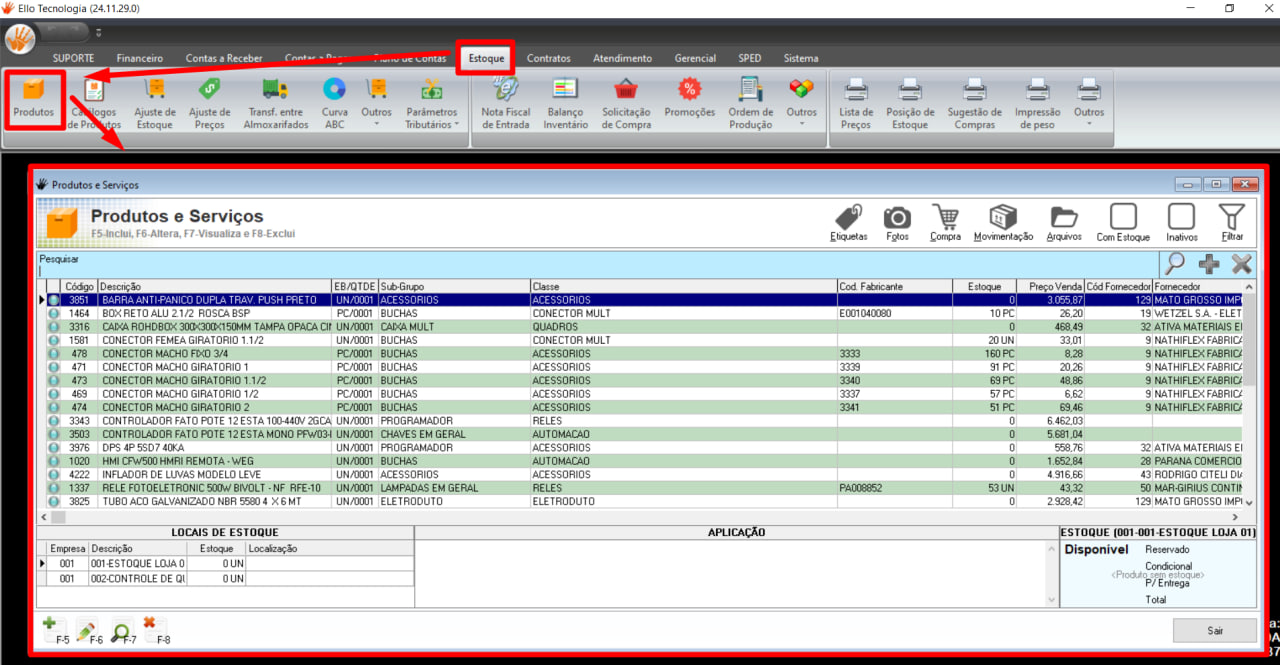Screen dimensions: 1280x665
Task: Click the F-8 delete product icon
Action: [156, 631]
